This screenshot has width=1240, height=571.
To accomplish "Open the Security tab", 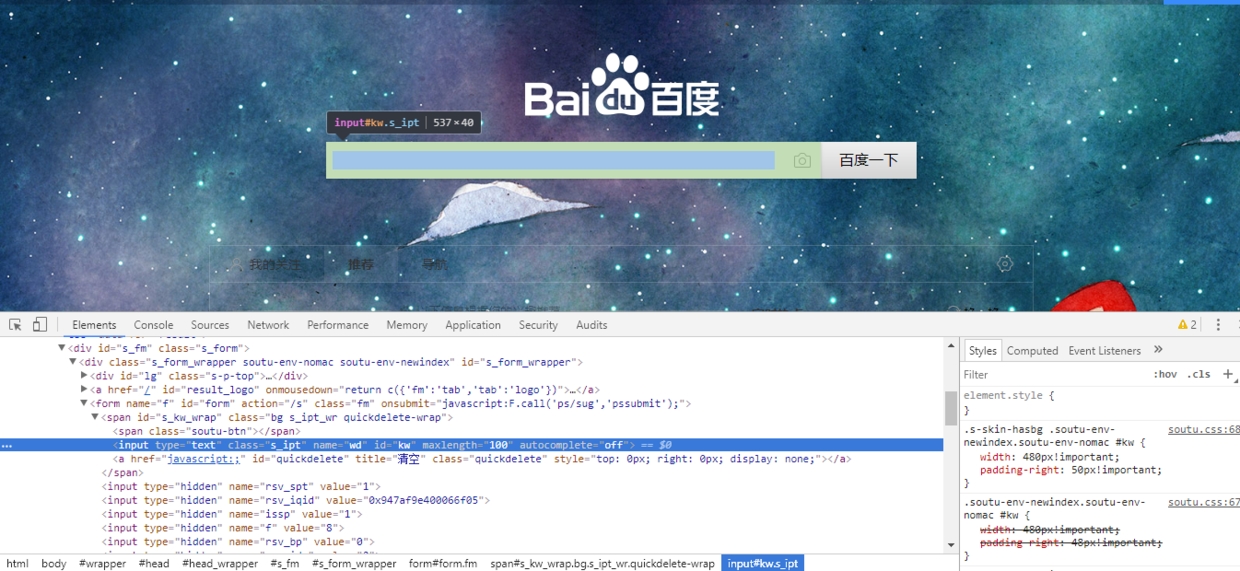I will tap(538, 325).
